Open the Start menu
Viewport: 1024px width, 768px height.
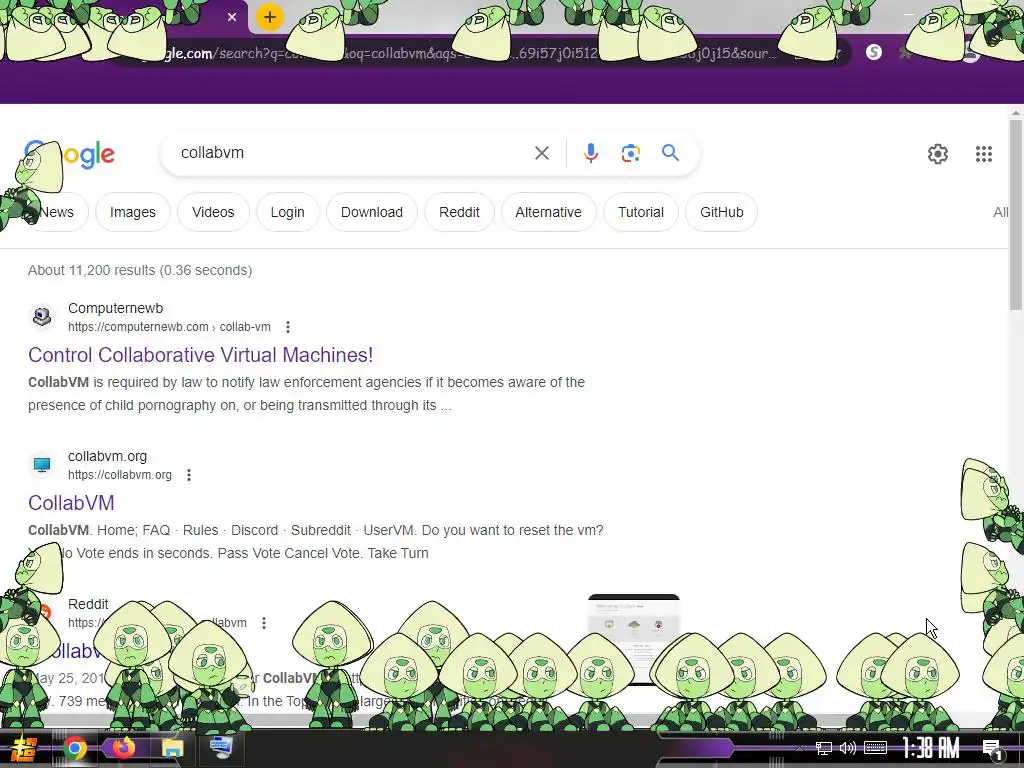tap(22, 748)
